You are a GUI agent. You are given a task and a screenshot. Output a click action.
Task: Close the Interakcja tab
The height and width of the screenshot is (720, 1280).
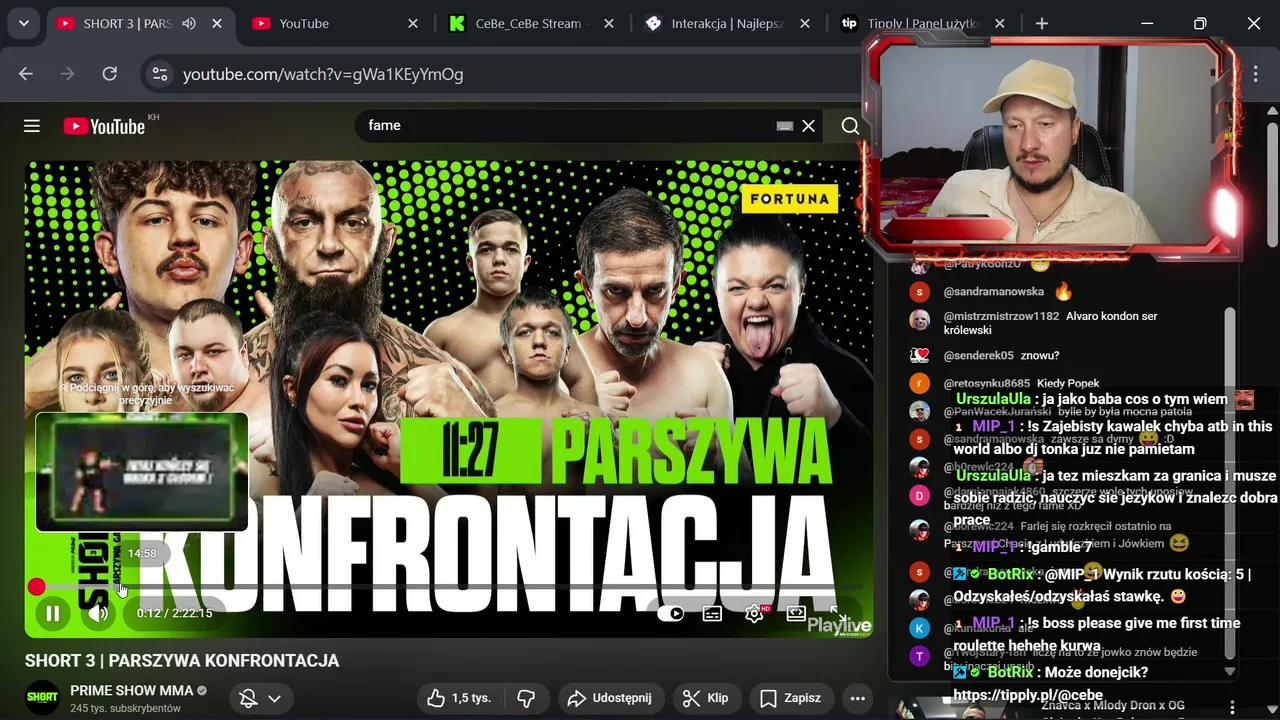pos(804,23)
